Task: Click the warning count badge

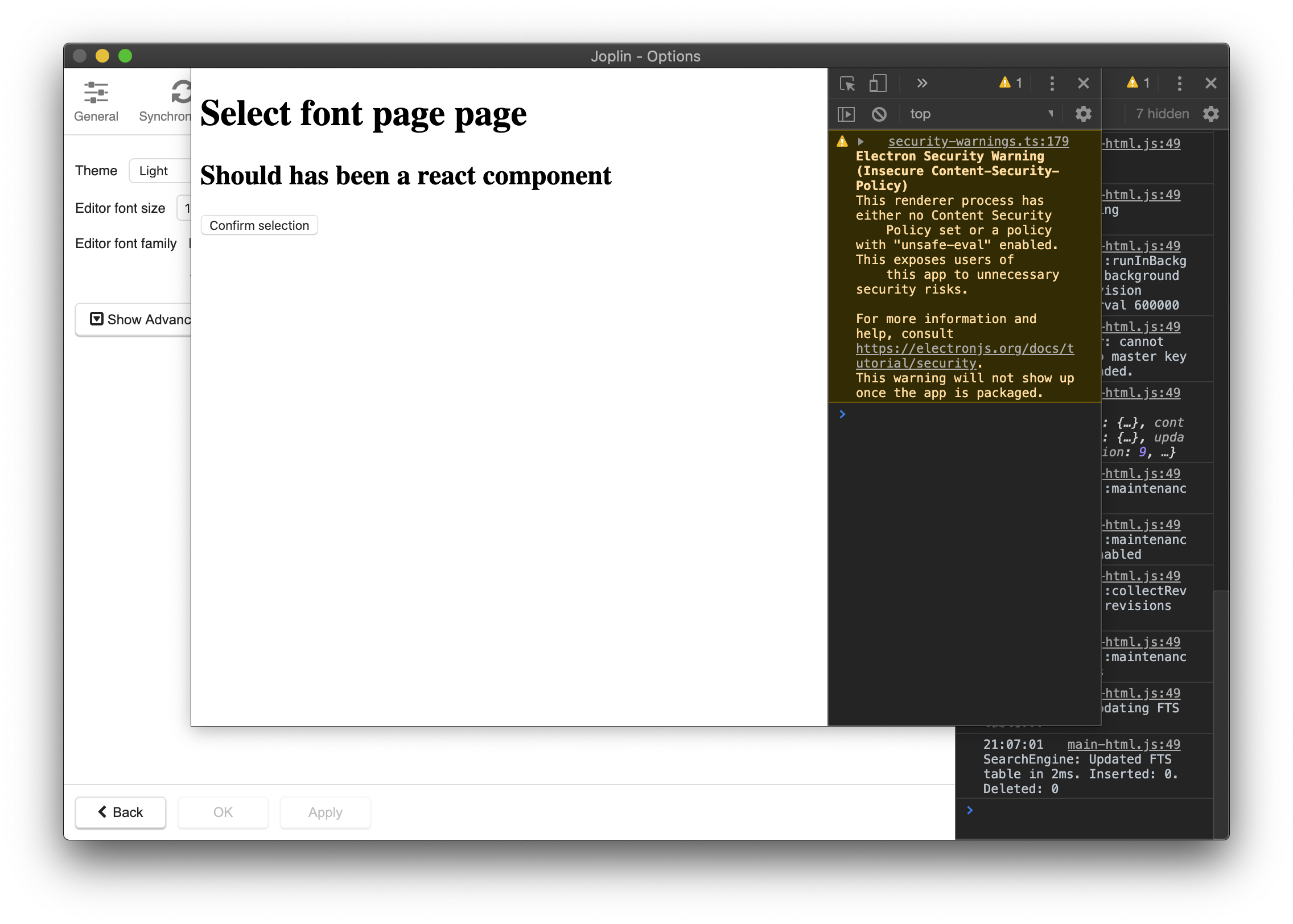Action: click(x=1011, y=83)
